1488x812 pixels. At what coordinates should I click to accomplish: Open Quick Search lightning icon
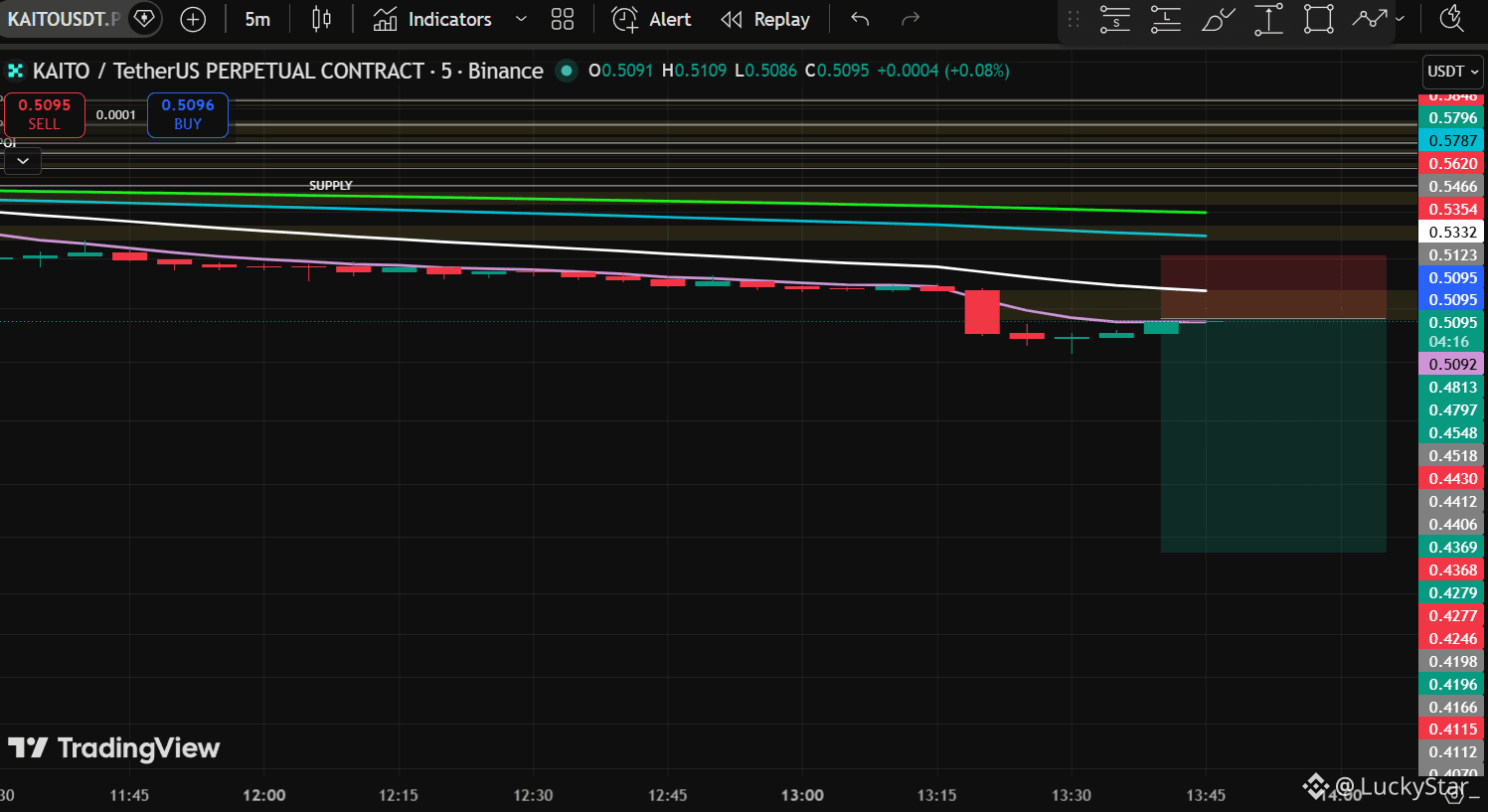click(1451, 19)
